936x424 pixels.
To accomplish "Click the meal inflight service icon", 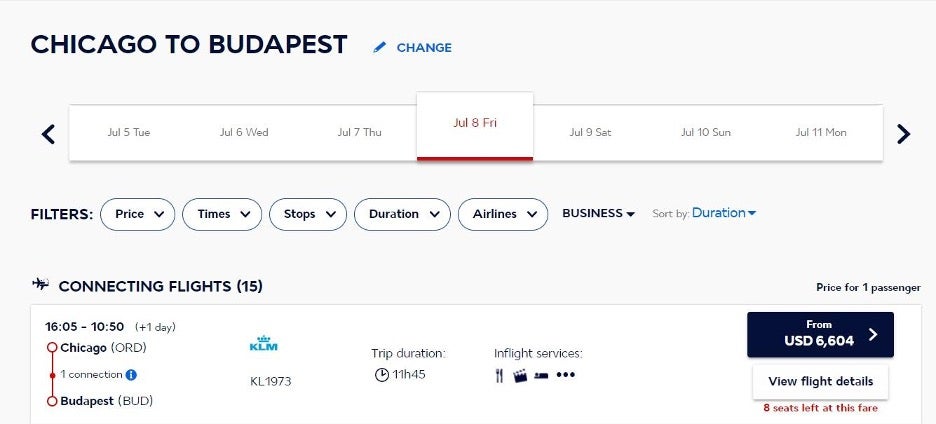I will click(x=500, y=376).
